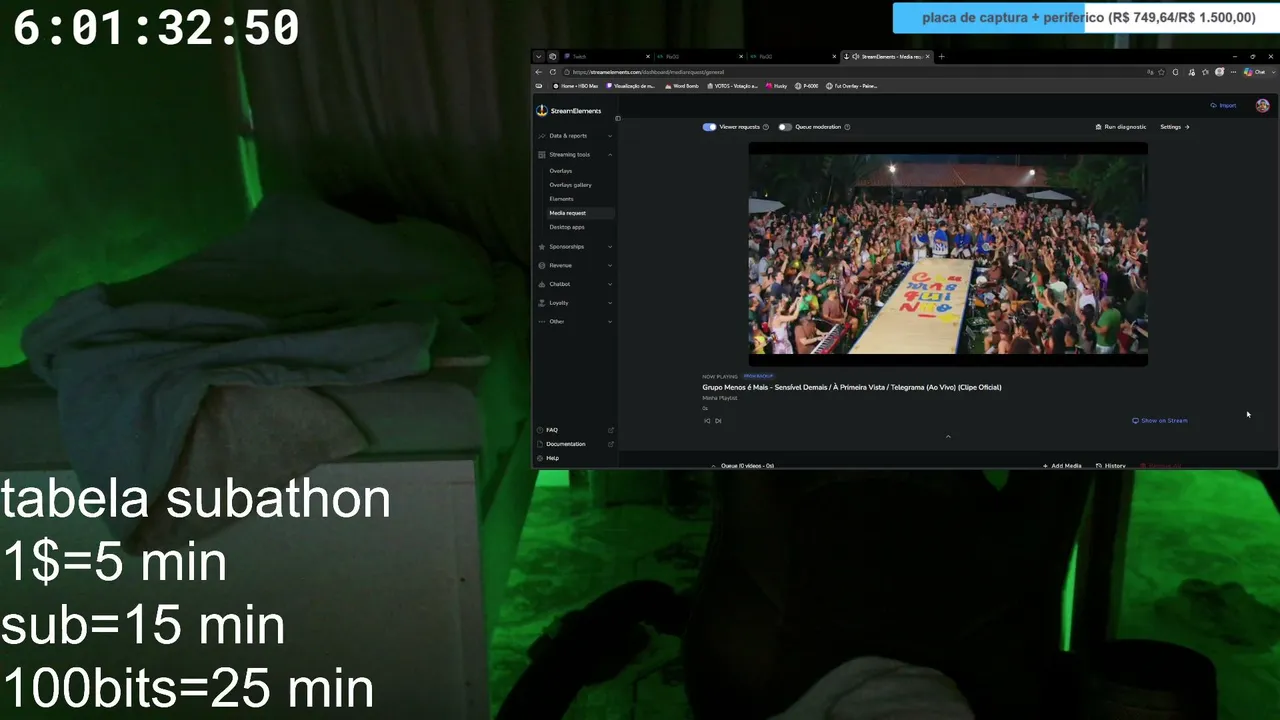Open the Word Bomb bookmark

(x=681, y=86)
